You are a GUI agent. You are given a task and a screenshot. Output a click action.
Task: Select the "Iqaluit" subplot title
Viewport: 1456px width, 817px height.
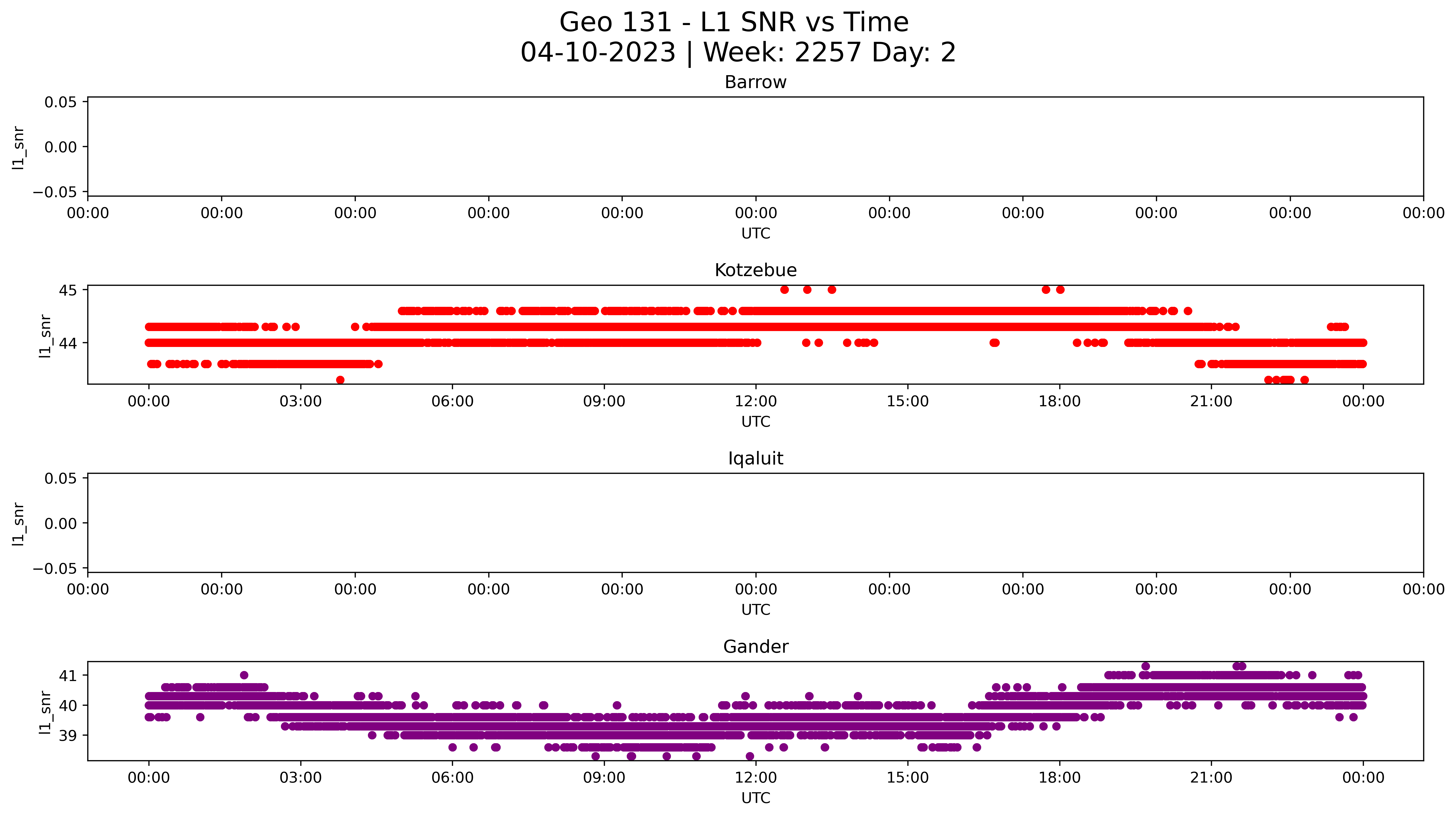click(755, 458)
